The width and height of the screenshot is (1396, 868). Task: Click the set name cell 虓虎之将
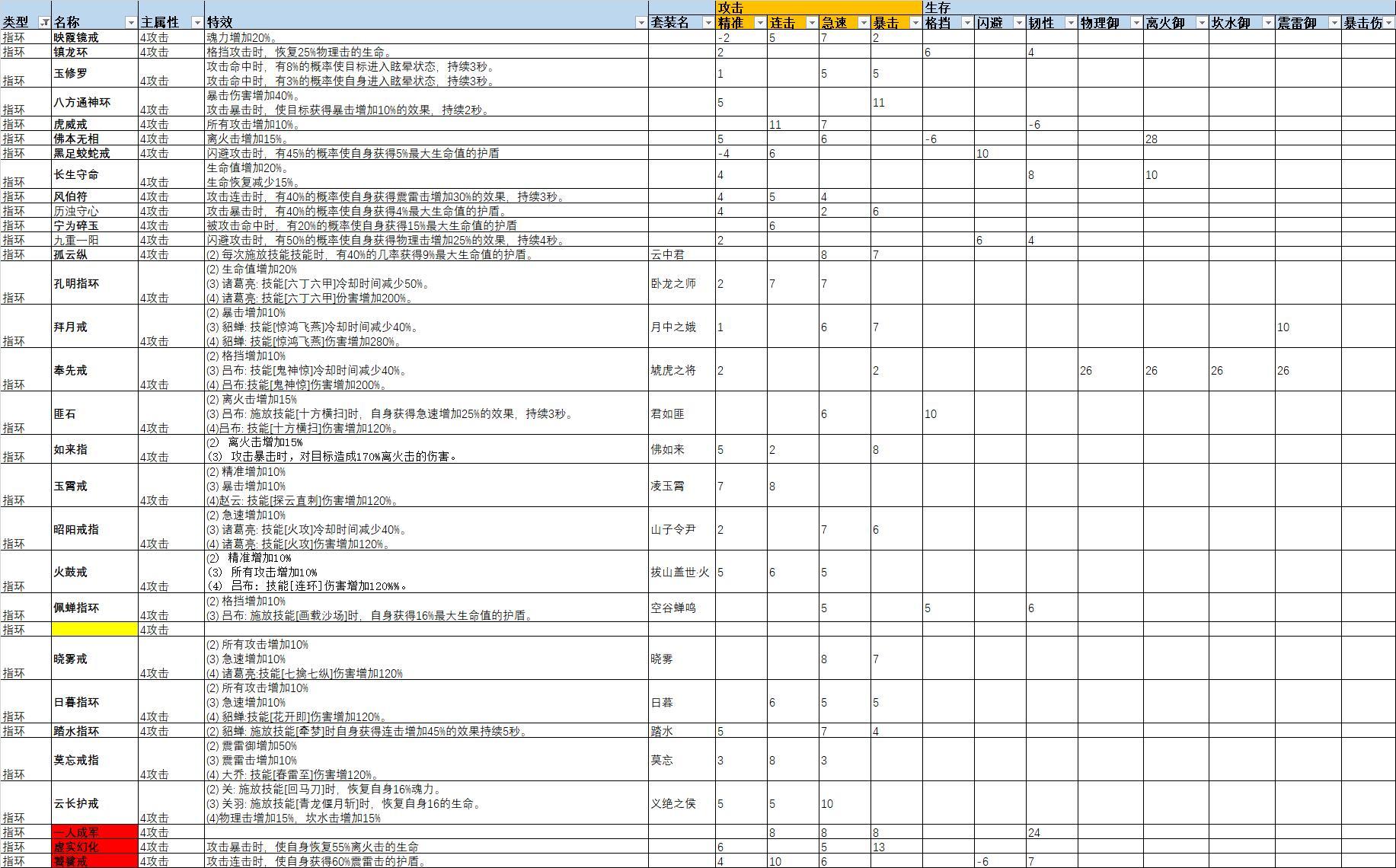[682, 370]
